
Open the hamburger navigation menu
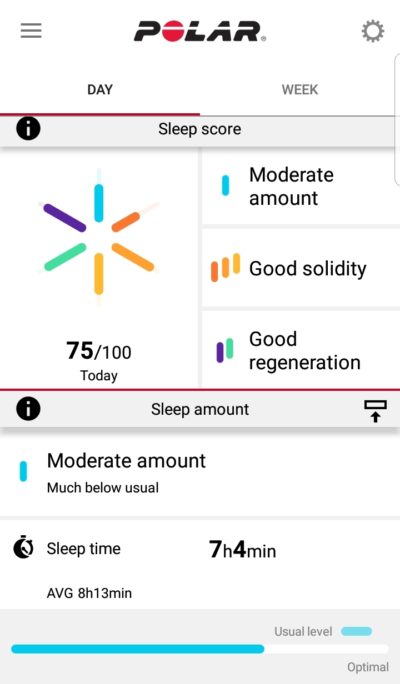click(31, 31)
